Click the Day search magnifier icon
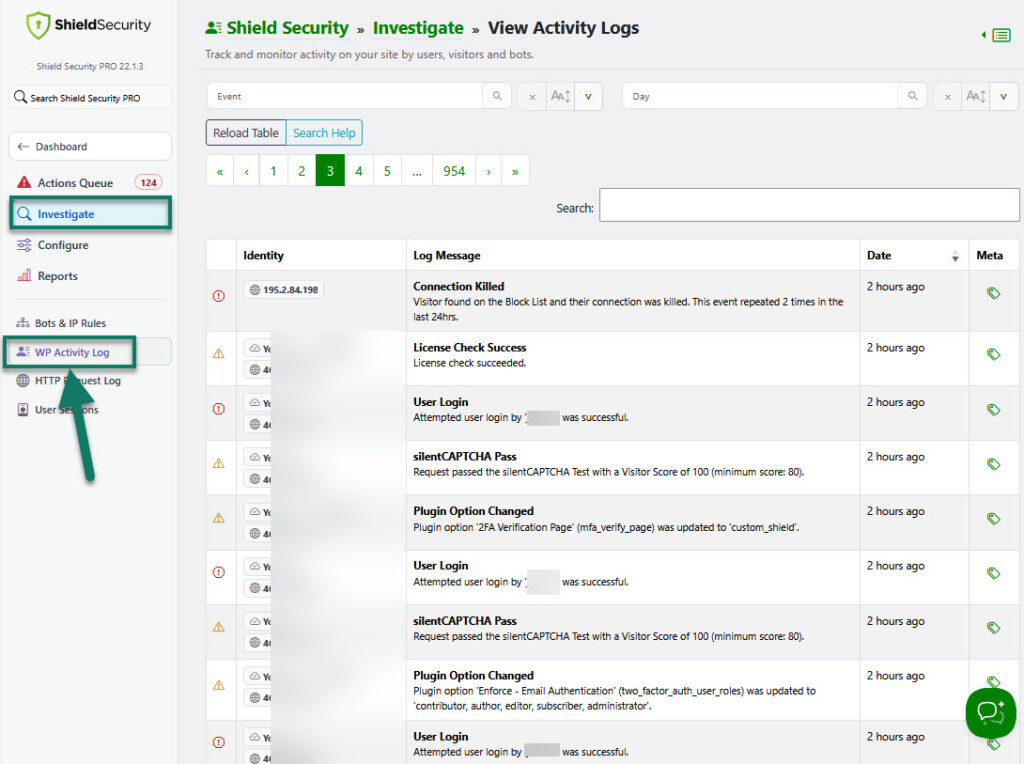Viewport: 1024px width, 764px height. click(x=912, y=96)
